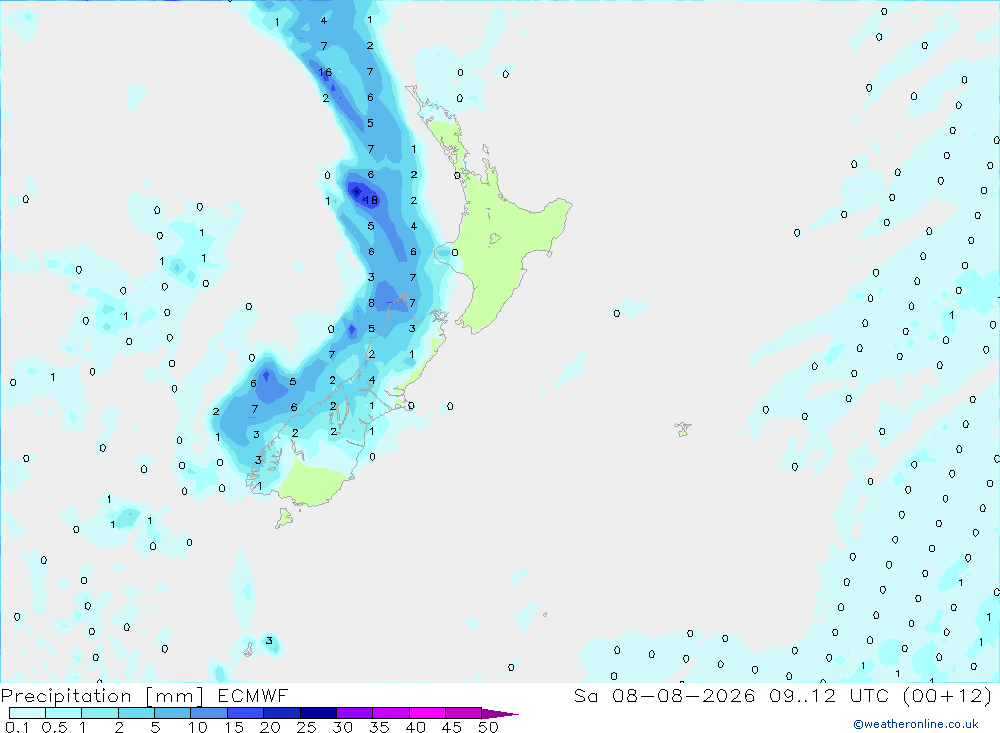Viewport: 1000px width, 733px height.
Task: Click the '10' legend scale label
Action: (198, 727)
